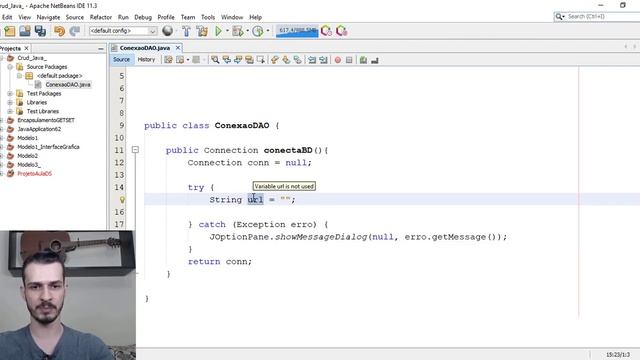Click the lightbulb hint on line 15
This screenshot has height=360, width=640.
click(122, 200)
